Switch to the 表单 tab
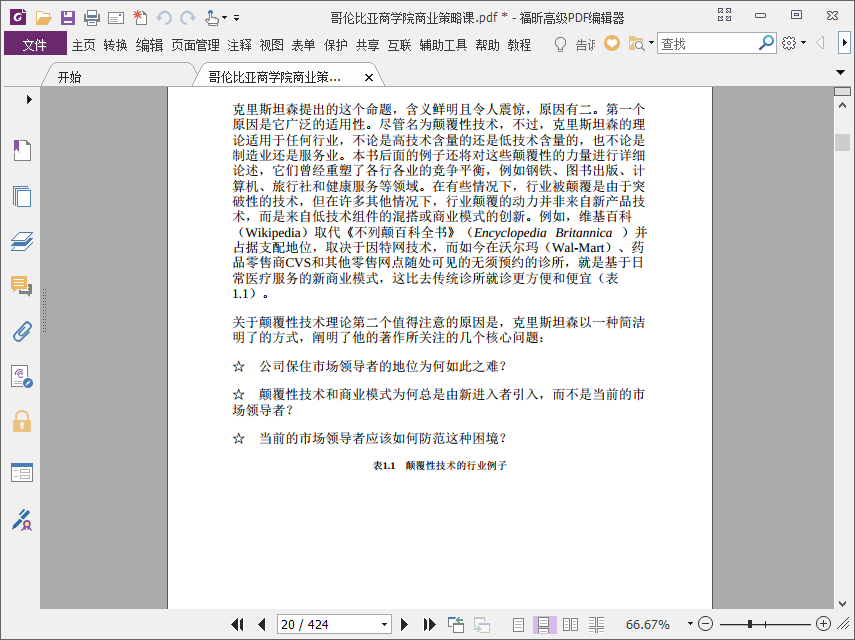This screenshot has height=640, width=855. (x=303, y=45)
